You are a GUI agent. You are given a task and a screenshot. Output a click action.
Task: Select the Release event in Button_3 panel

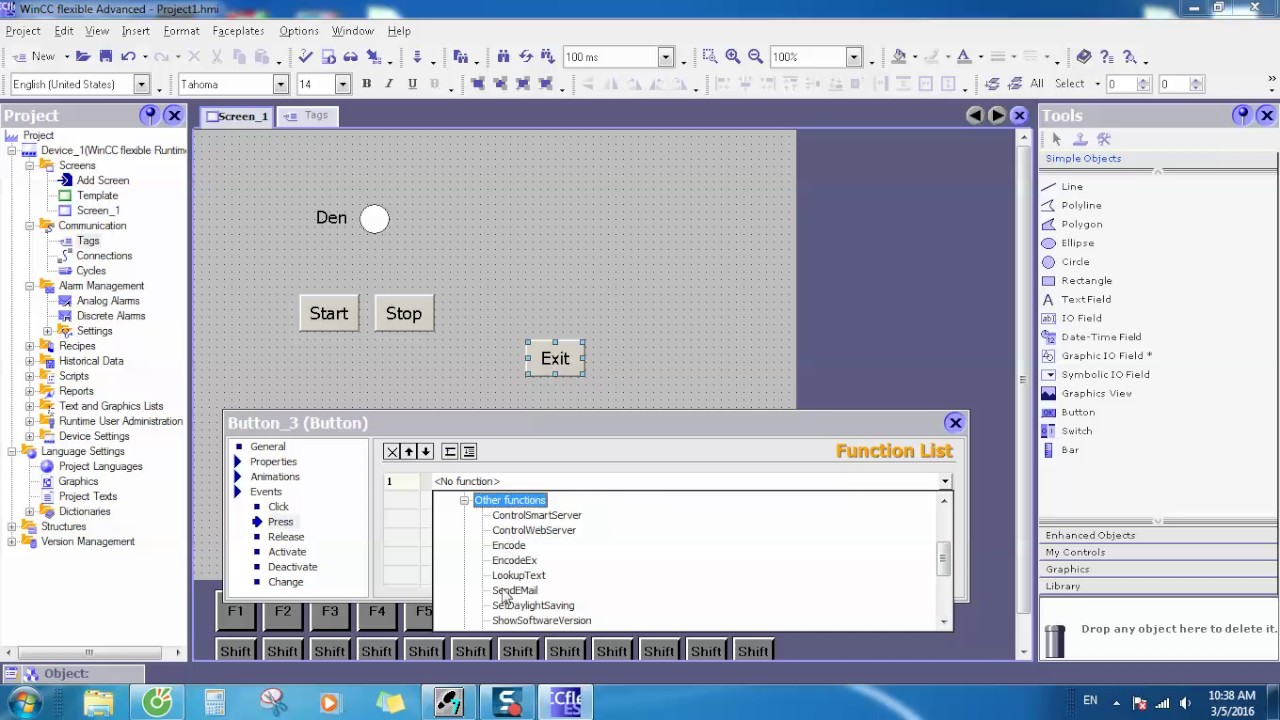tap(286, 537)
